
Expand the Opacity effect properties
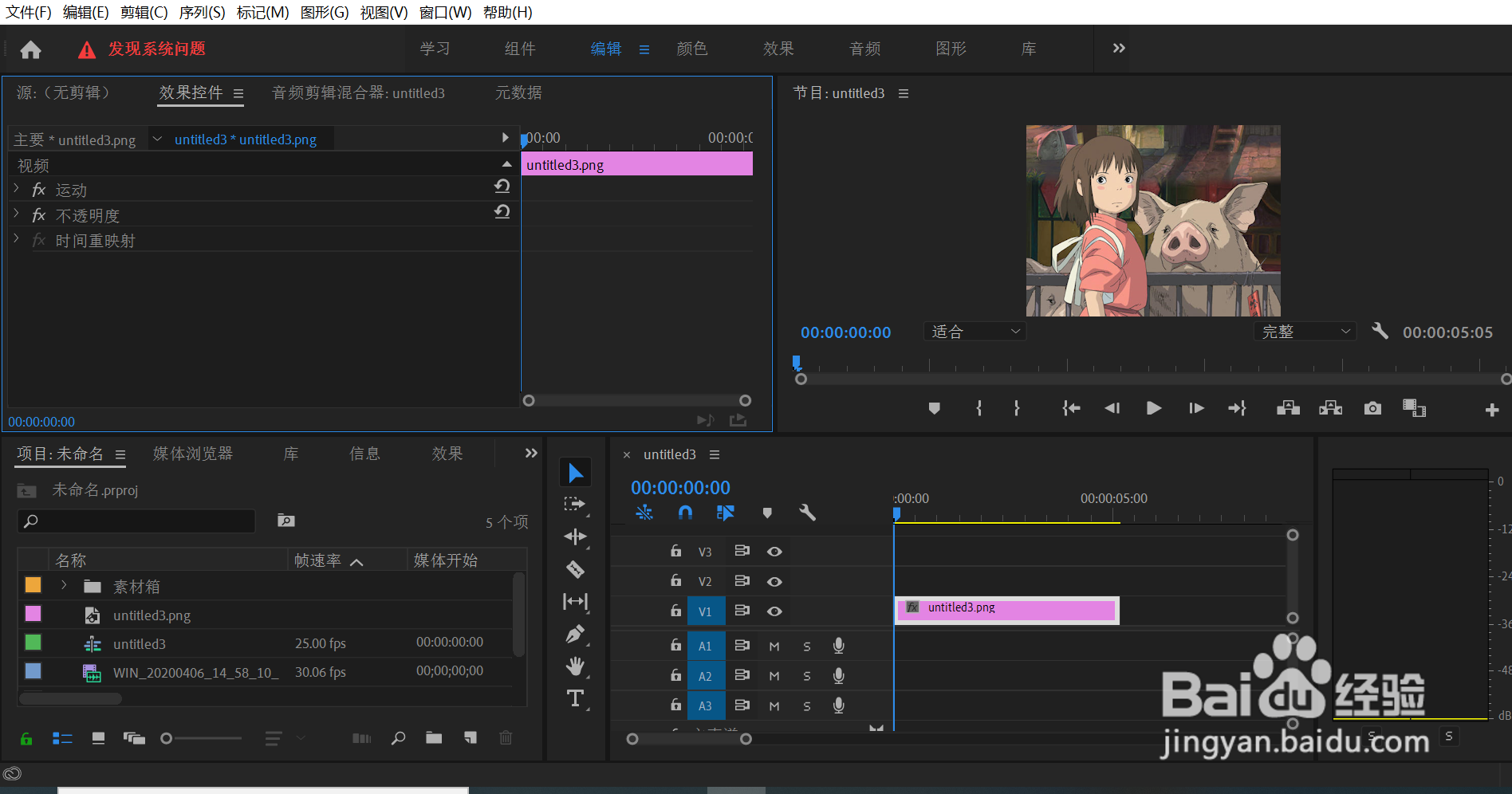point(16,214)
